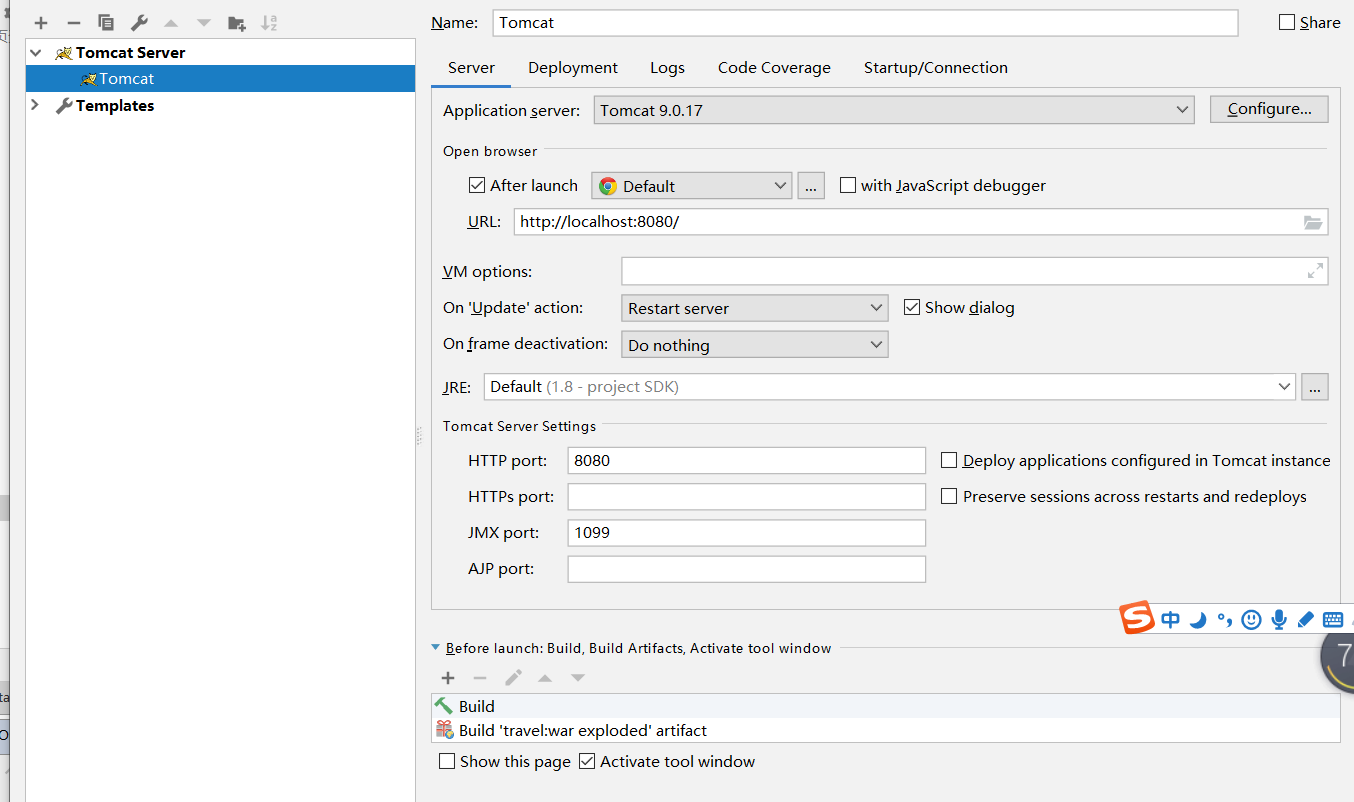1354x802 pixels.
Task: Collapse Before launch section triangle
Action: pyautogui.click(x=436, y=648)
